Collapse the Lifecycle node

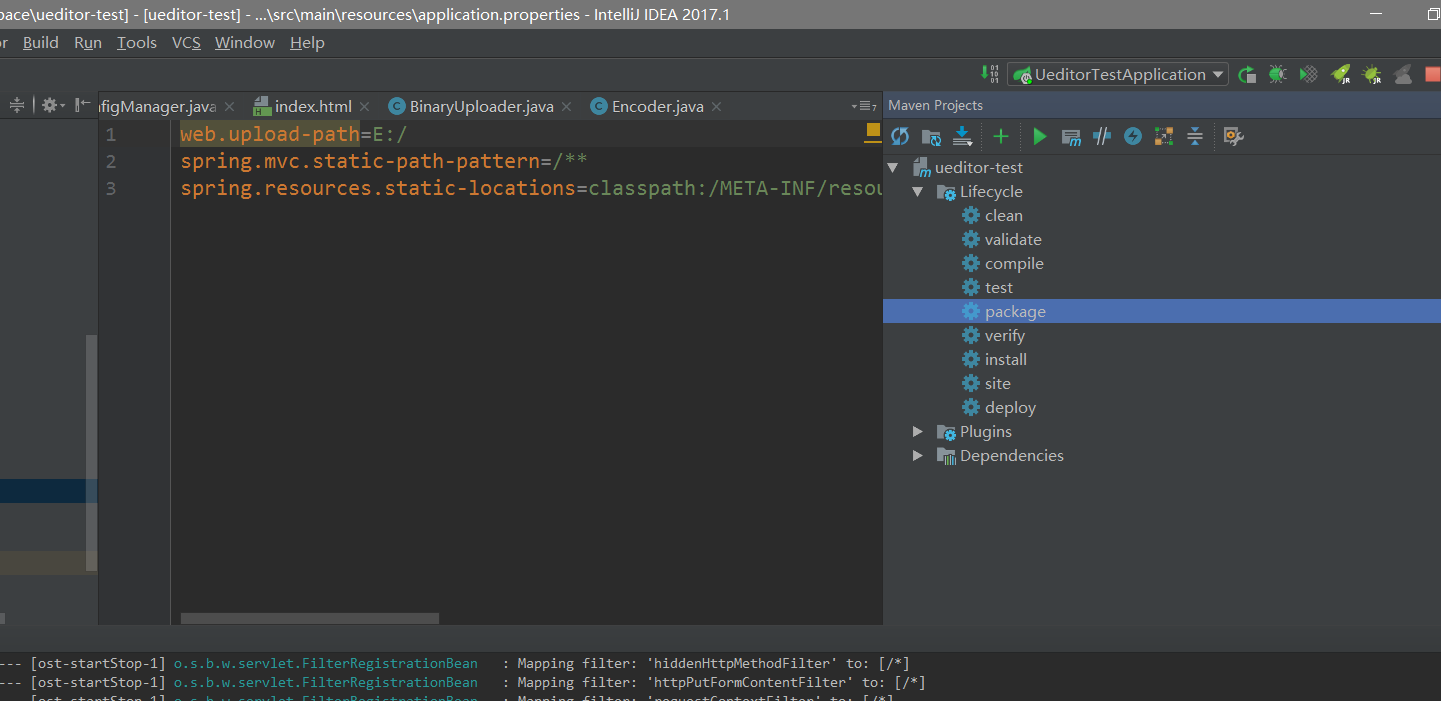coord(918,192)
